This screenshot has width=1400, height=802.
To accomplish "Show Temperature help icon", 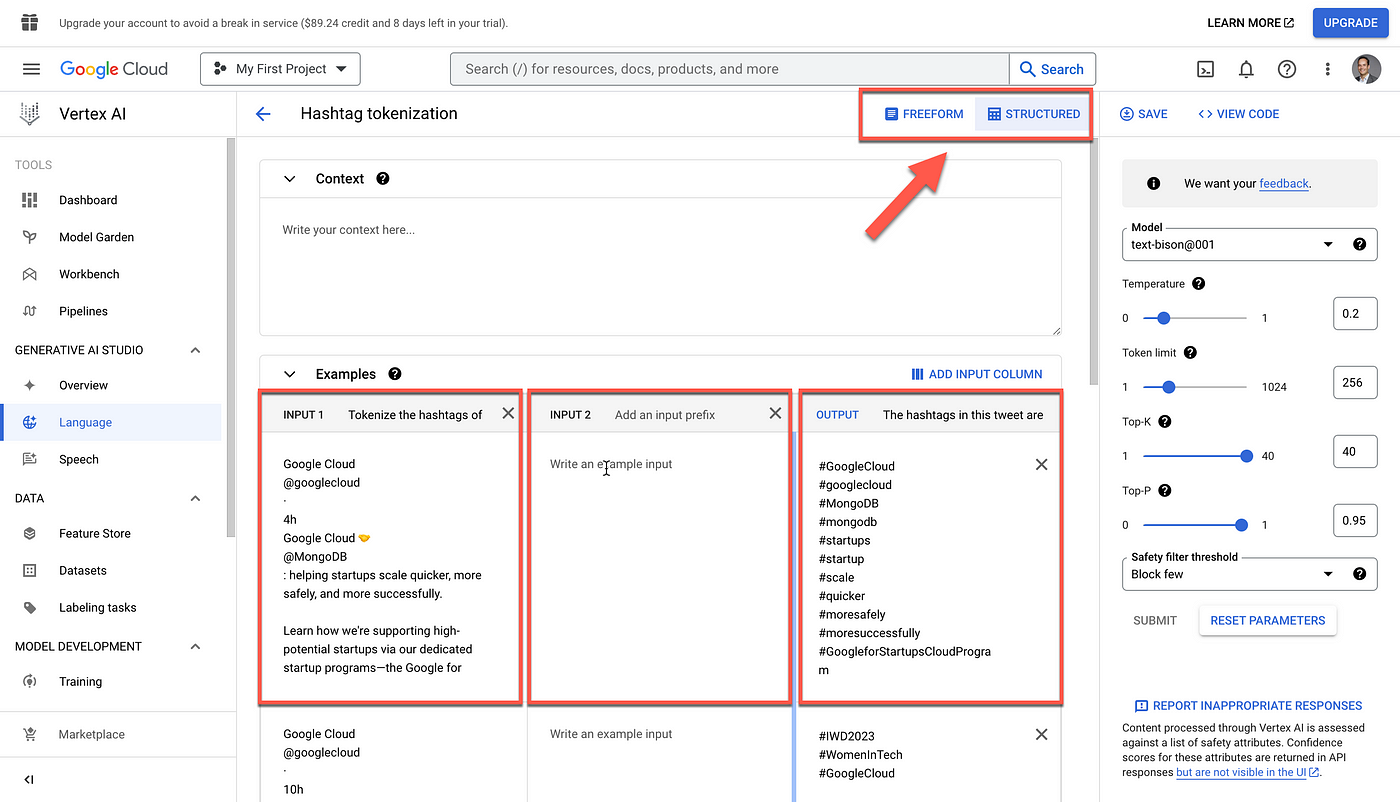I will [1199, 284].
